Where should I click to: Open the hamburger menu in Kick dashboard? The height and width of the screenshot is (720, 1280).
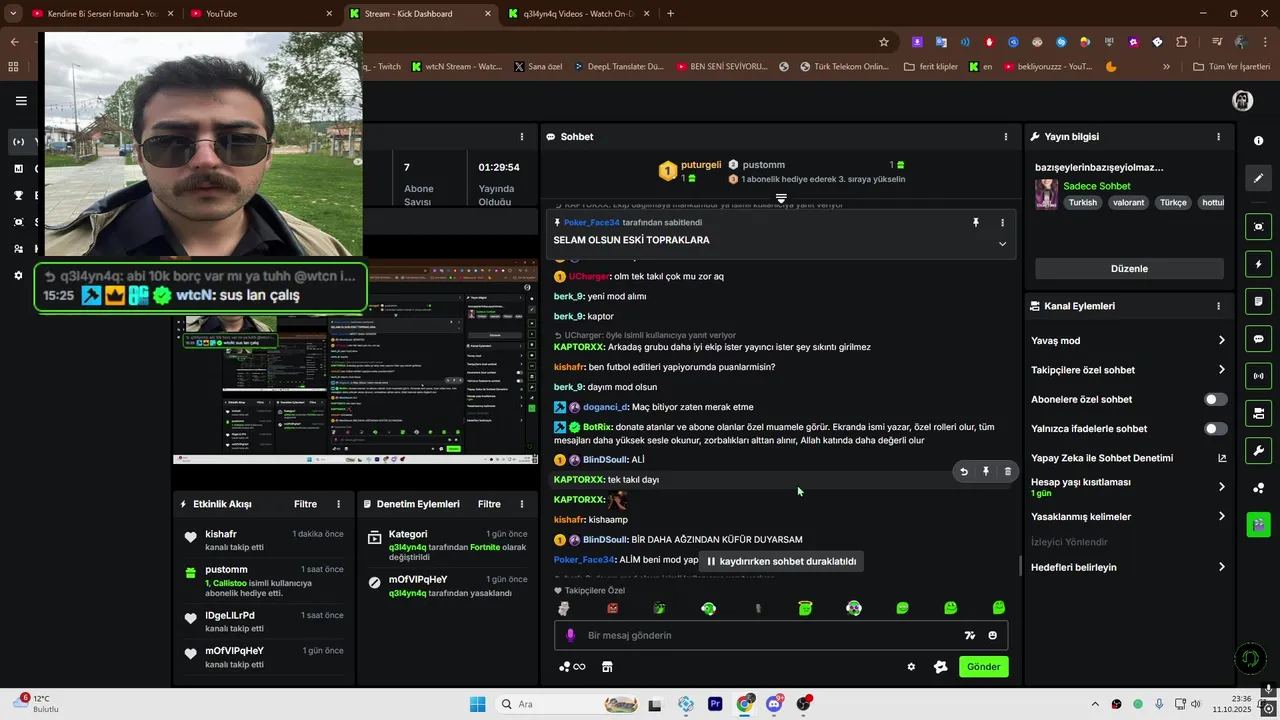point(21,101)
